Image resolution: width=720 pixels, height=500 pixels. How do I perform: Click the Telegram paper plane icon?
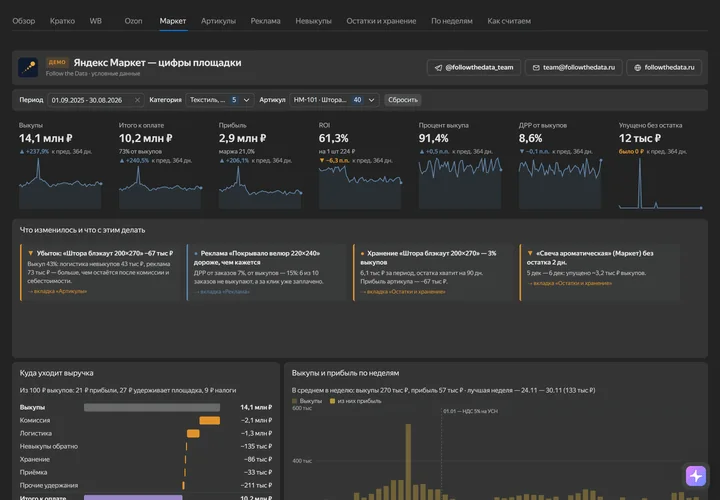[438, 67]
